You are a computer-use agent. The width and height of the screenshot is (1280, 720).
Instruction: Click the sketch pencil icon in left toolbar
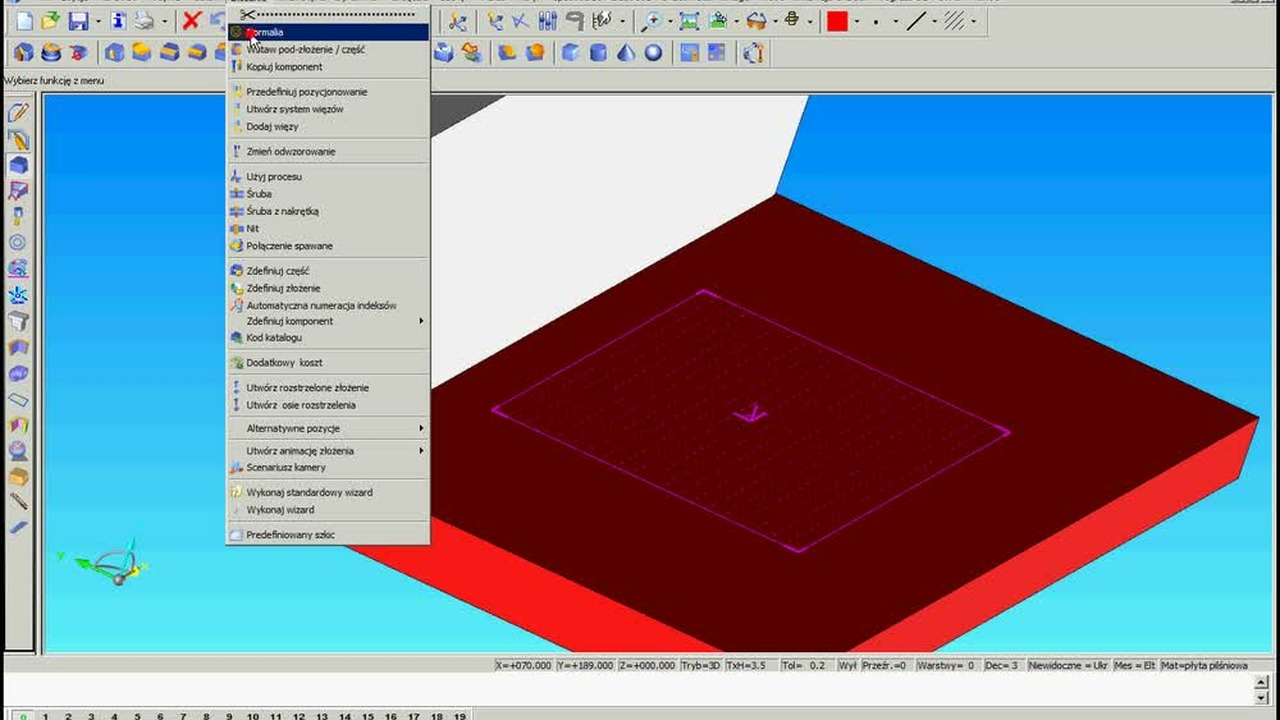[18, 113]
